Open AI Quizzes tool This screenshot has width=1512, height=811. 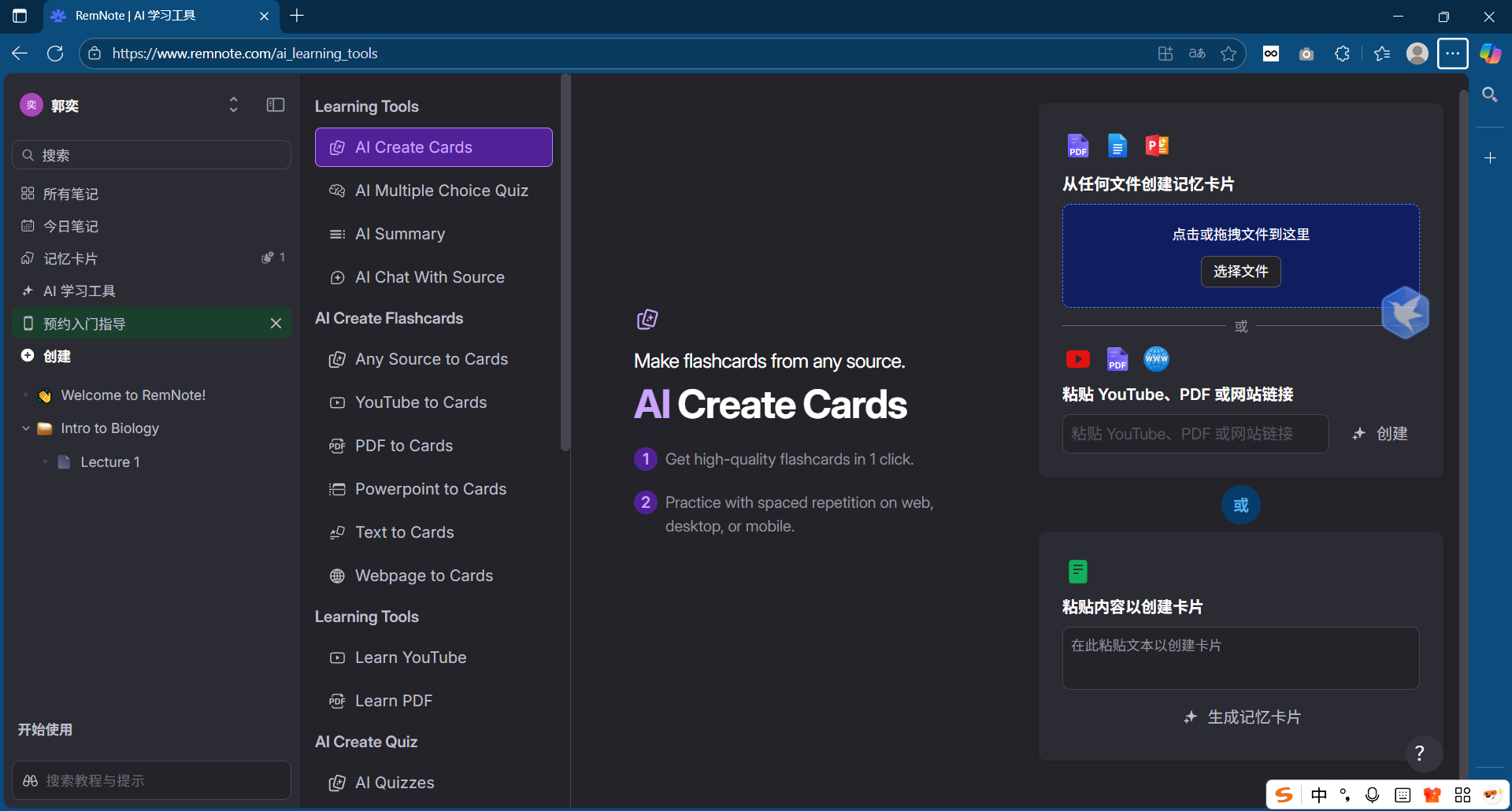pyautogui.click(x=433, y=783)
